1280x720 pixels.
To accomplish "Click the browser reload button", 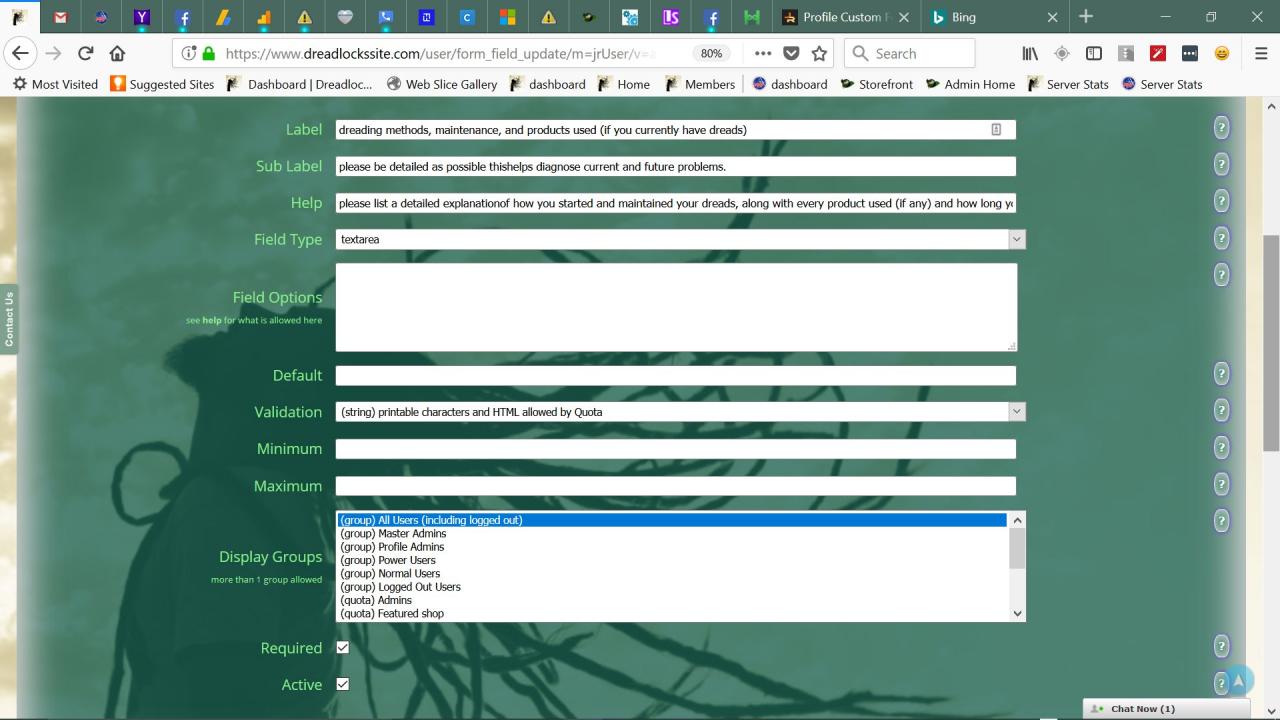I will [86, 54].
